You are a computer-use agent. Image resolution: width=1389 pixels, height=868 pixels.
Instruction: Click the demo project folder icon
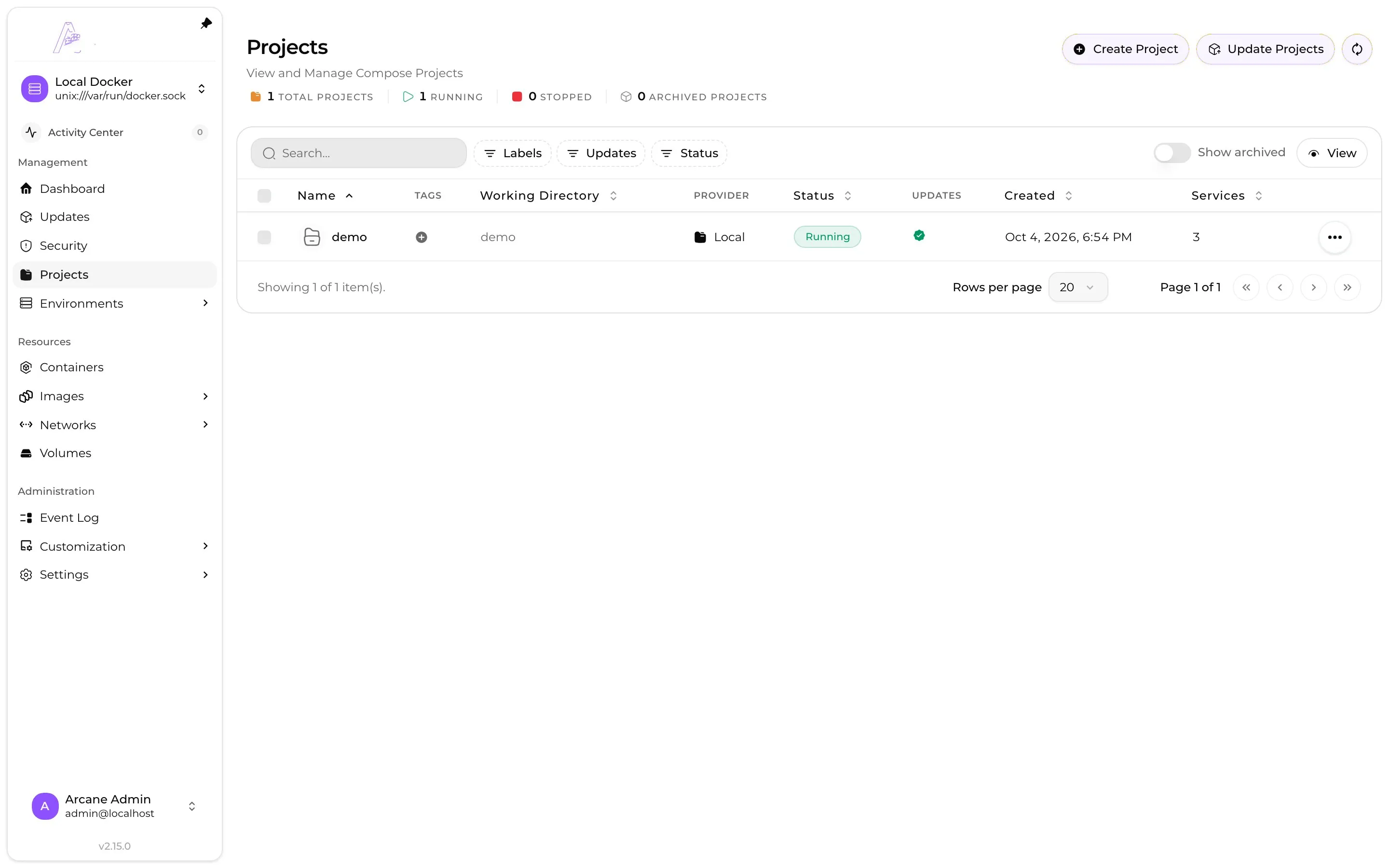pos(312,237)
